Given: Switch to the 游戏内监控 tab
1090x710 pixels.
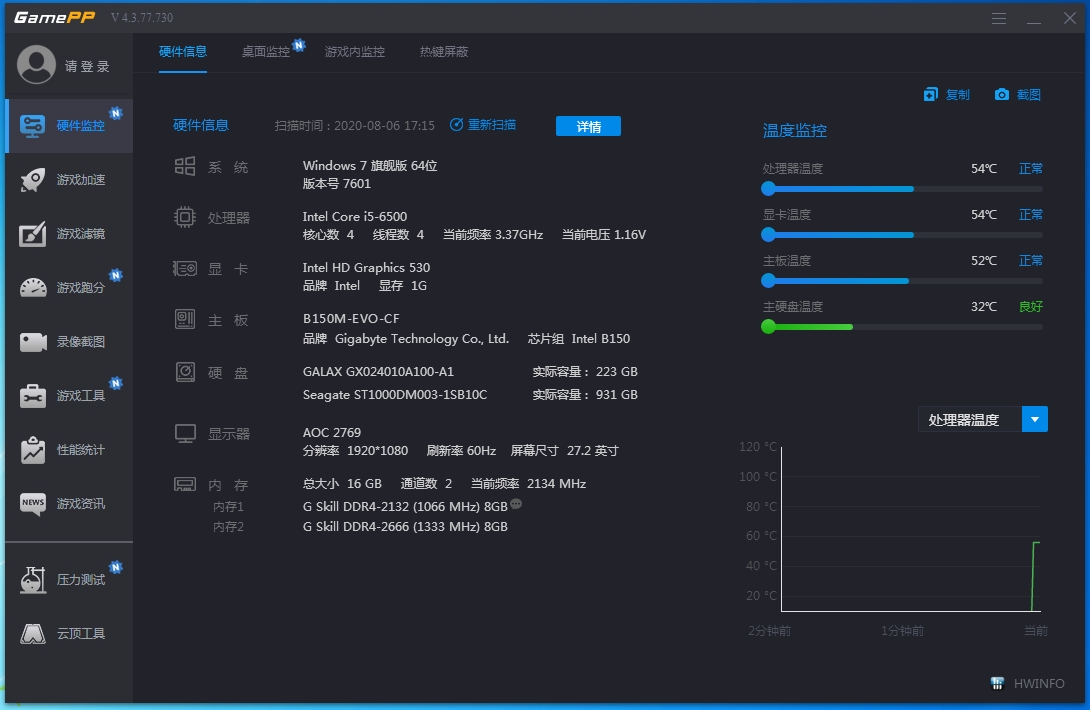Looking at the screenshot, I should click(355, 52).
